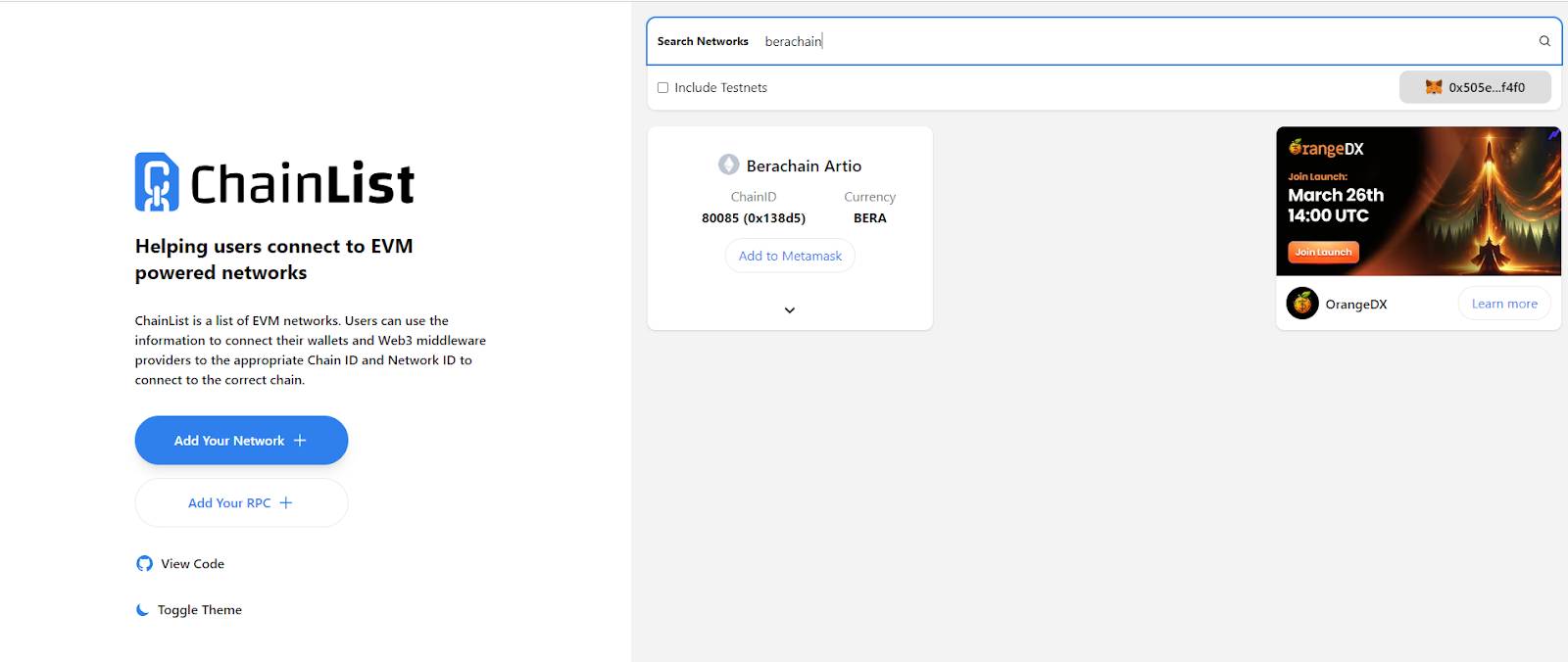The width and height of the screenshot is (1568, 662).
Task: Select the BERA currency value
Action: [x=870, y=218]
